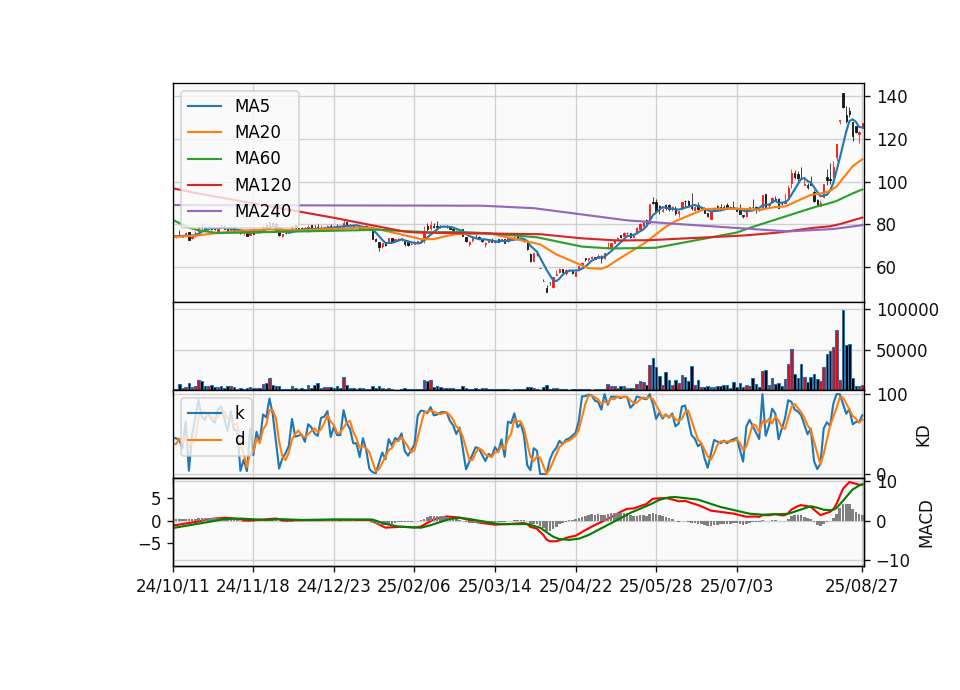This screenshot has height=690, width=960.
Task: Click the -10 MACD right axis tick
Action: coord(893,560)
